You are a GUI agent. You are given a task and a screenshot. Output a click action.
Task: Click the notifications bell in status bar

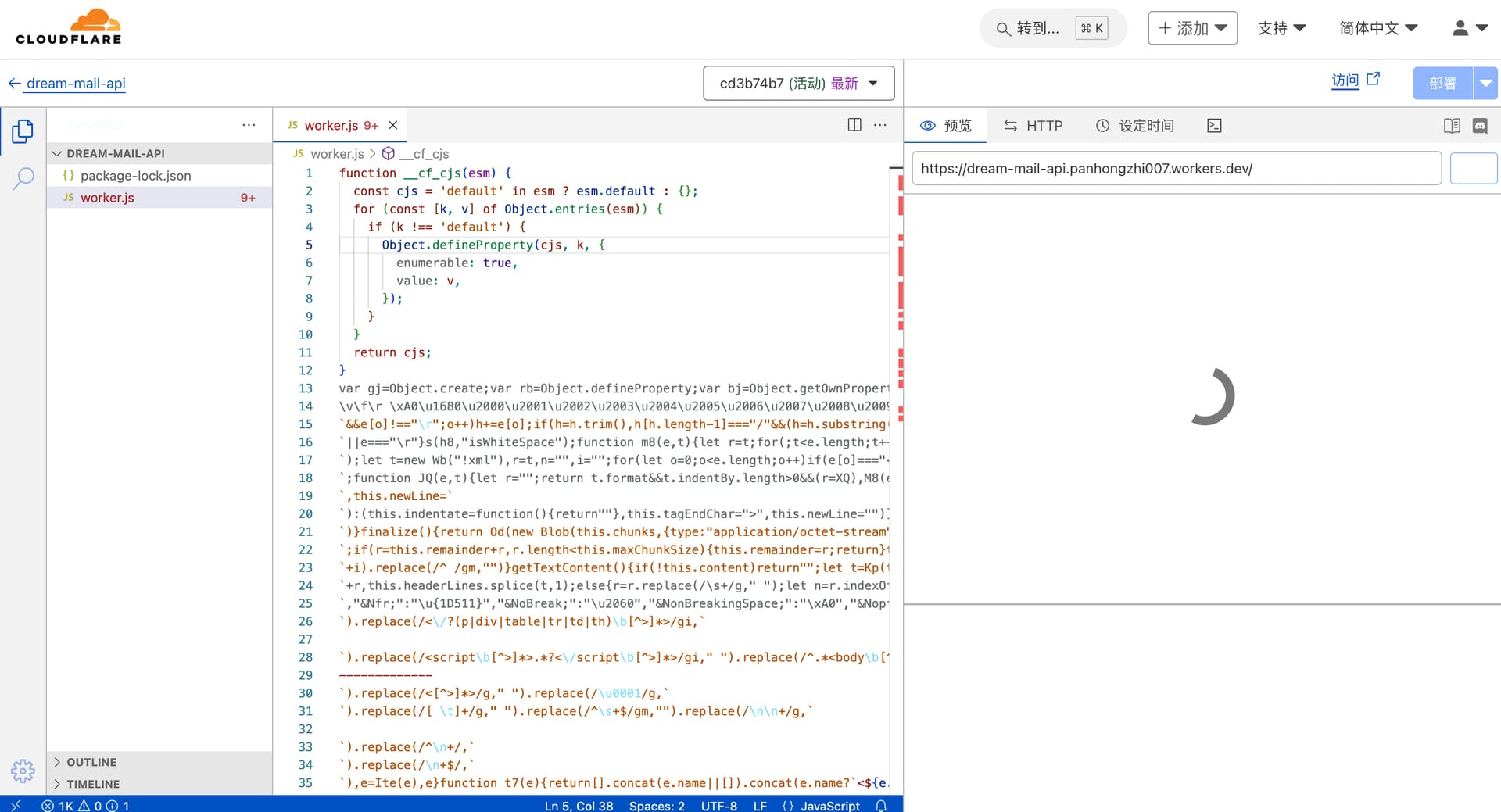tap(881, 805)
